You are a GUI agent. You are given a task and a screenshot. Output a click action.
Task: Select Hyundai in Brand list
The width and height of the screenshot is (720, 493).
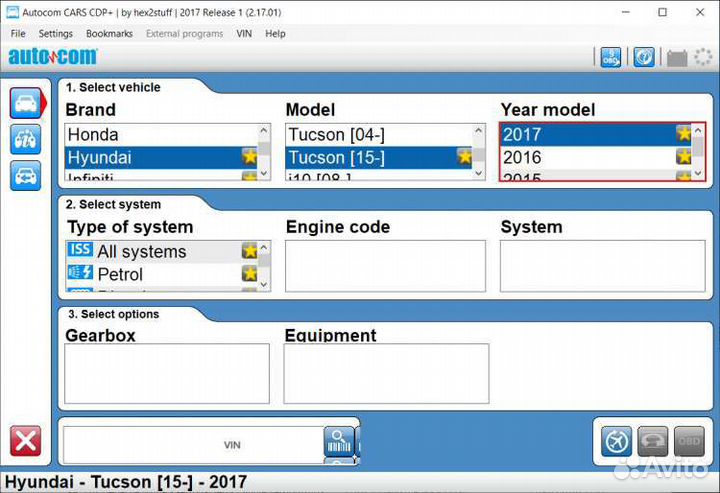[162, 157]
